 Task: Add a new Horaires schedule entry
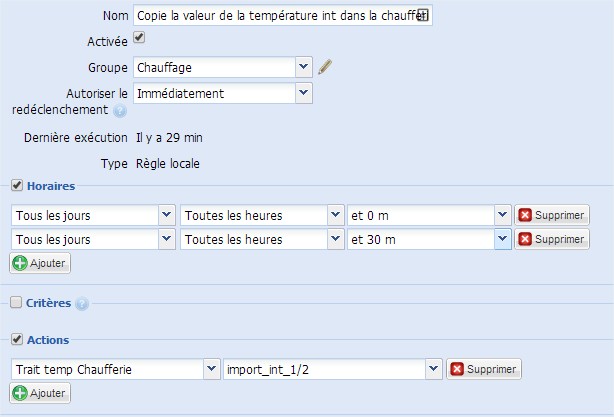40,264
